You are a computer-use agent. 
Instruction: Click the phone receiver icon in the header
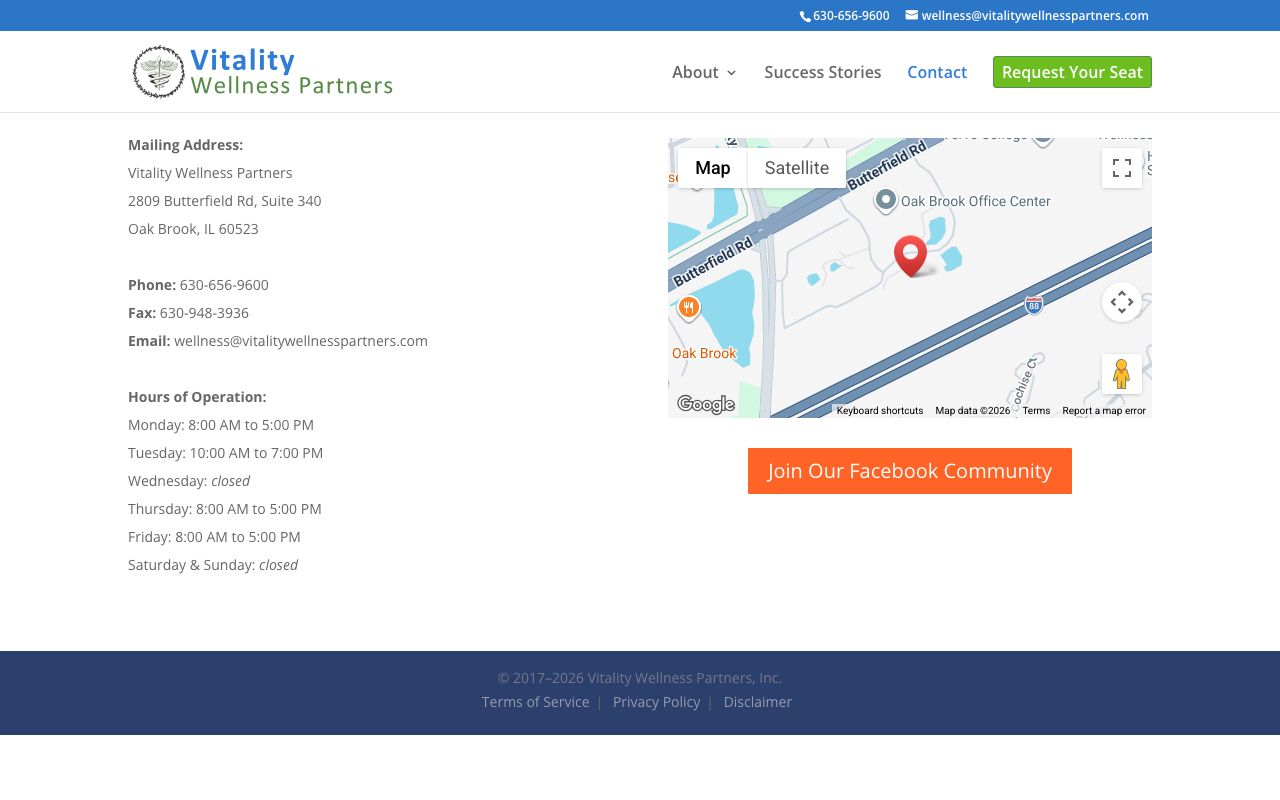804,15
